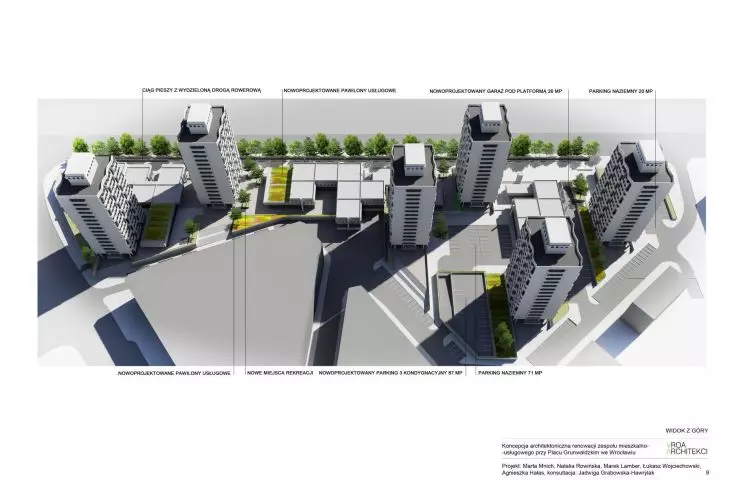Click the 'WIDOK Z GÓRY' title
Viewport: 730px width, 480px height.
click(686, 431)
